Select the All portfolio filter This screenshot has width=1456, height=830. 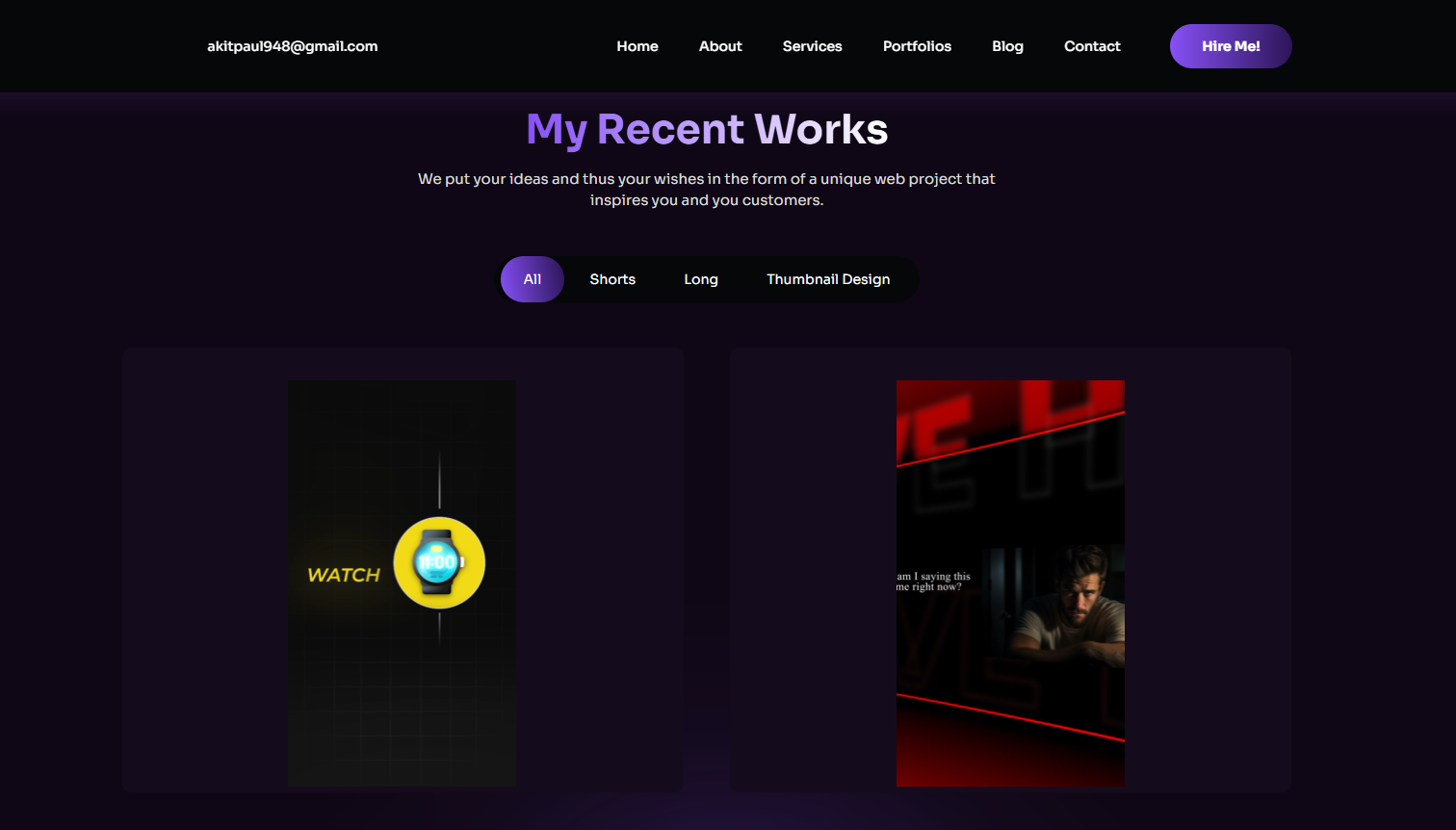532,279
